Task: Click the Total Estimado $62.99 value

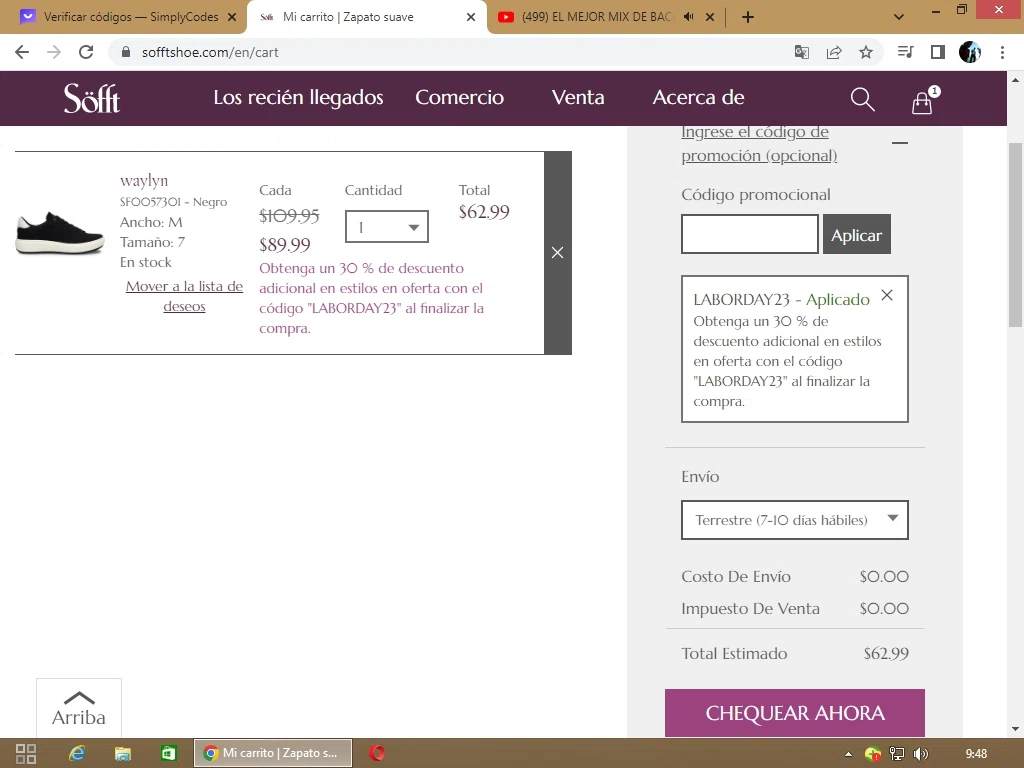Action: pos(886,654)
